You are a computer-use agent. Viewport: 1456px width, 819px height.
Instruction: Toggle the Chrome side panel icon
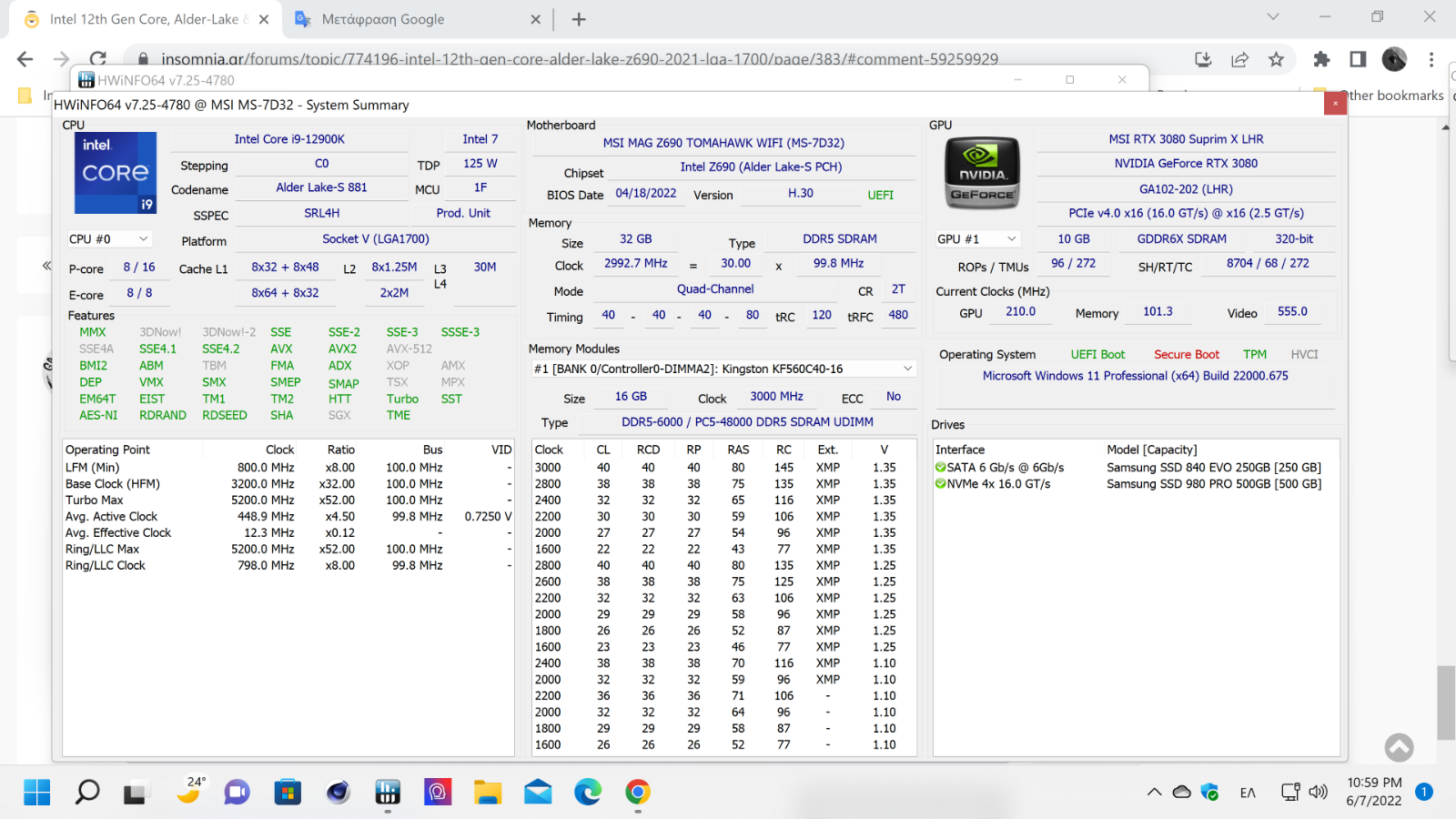1358,59
